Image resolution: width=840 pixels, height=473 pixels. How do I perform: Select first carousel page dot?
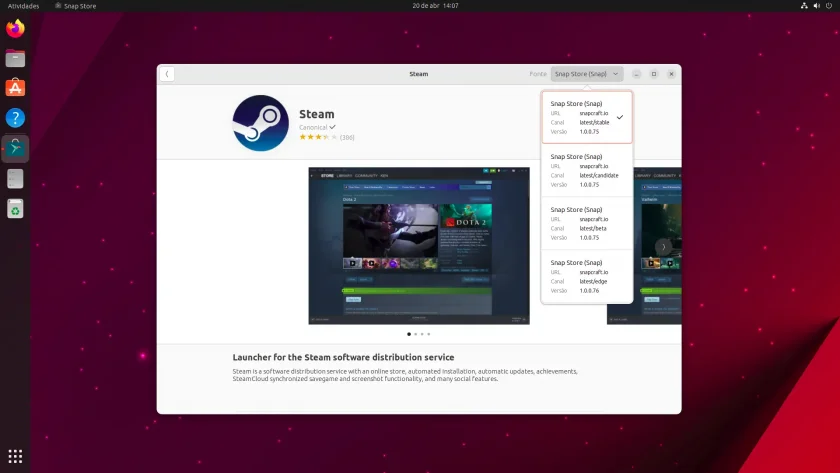409,334
